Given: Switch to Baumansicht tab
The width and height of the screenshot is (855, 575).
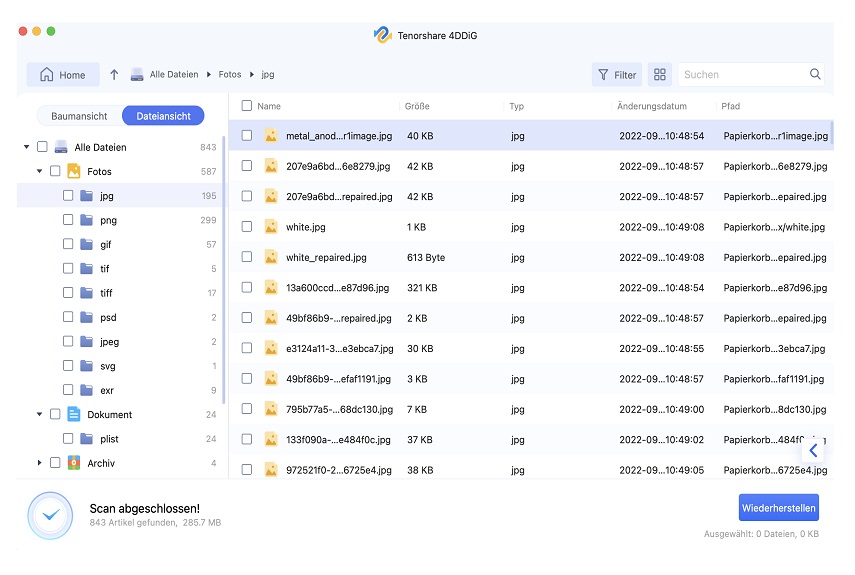Looking at the screenshot, I should (x=79, y=116).
